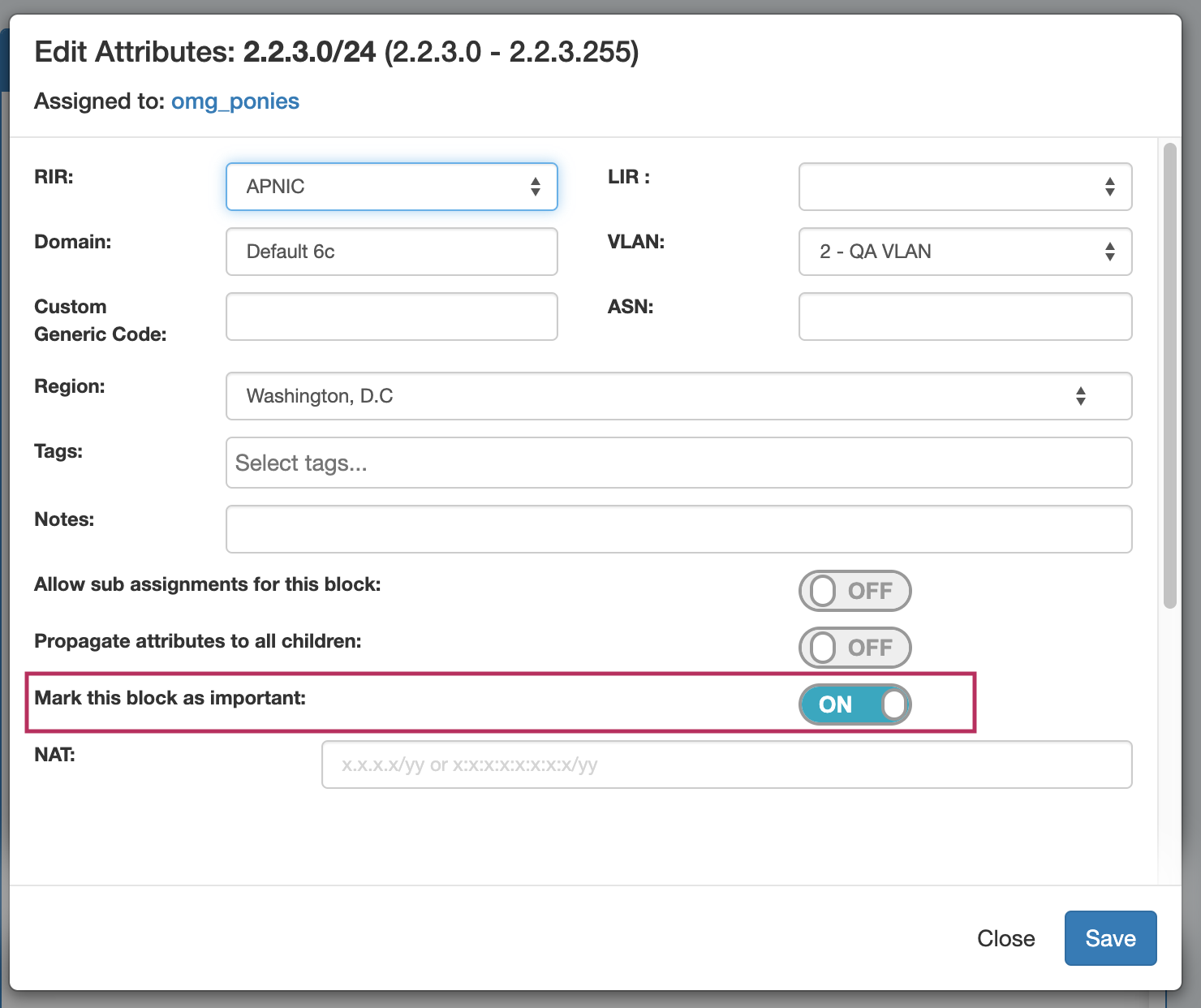Click the dialog's vertical scrollbar
Screen dimensions: 1201x1008
[1169, 375]
